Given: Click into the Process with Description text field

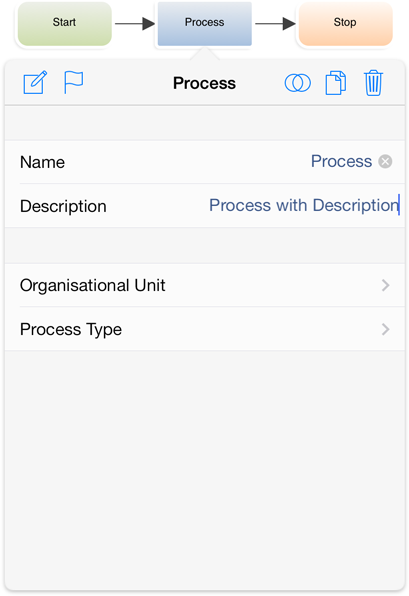Looking at the screenshot, I should click(x=304, y=206).
